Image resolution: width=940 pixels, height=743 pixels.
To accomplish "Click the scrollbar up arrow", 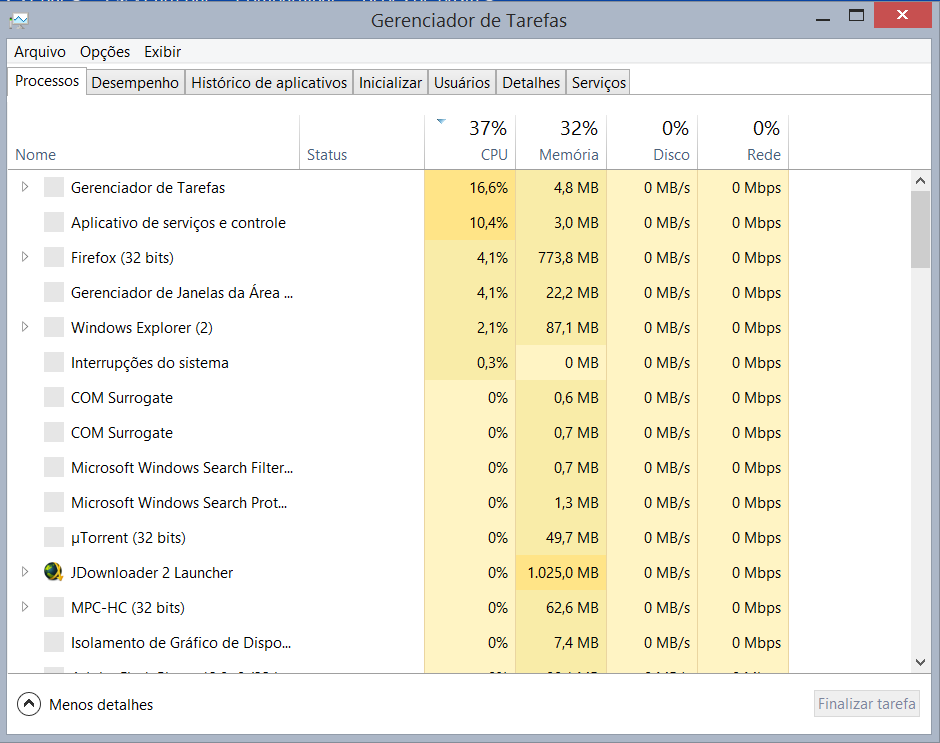I will 920,181.
